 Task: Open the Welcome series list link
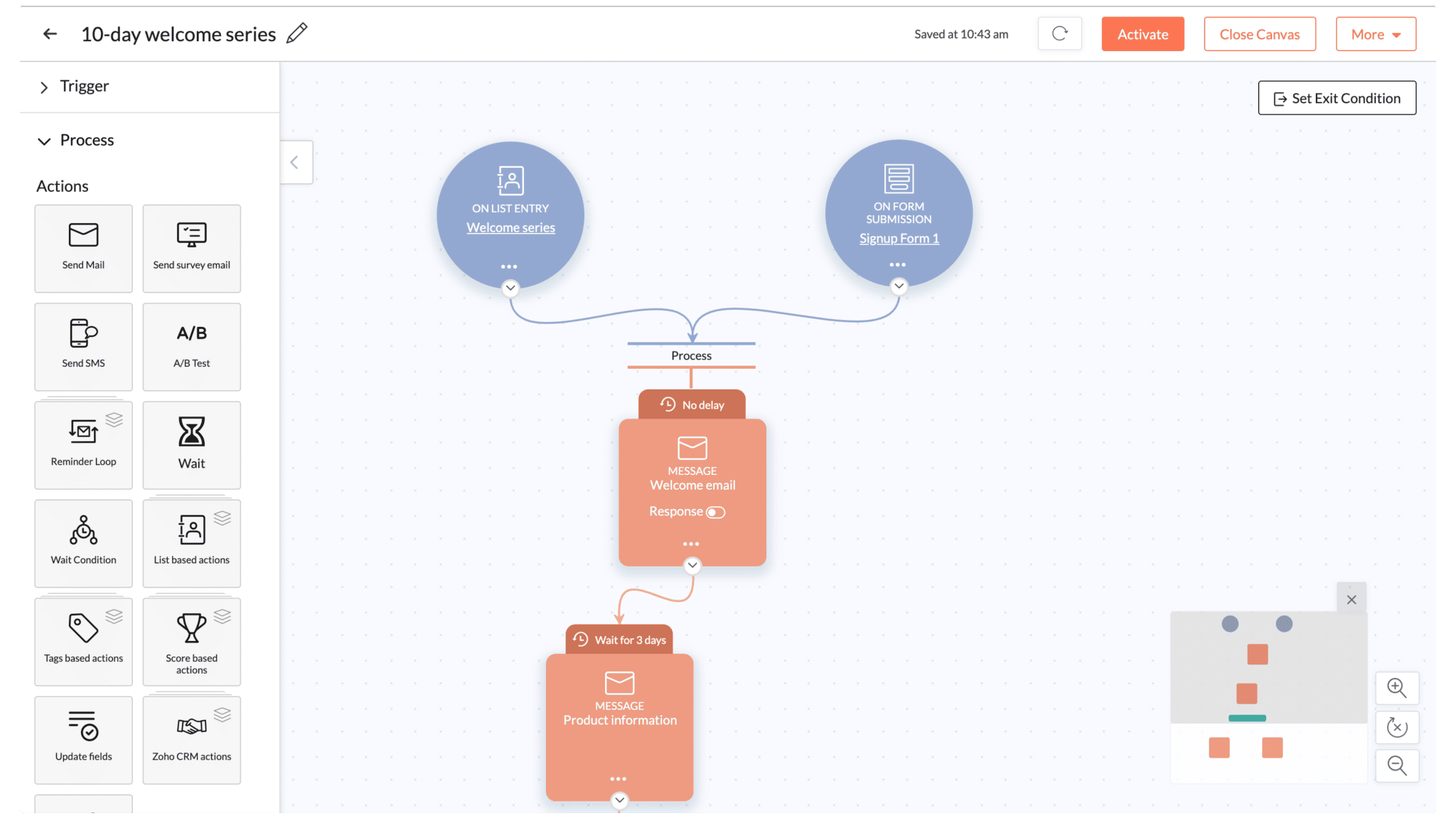point(510,227)
